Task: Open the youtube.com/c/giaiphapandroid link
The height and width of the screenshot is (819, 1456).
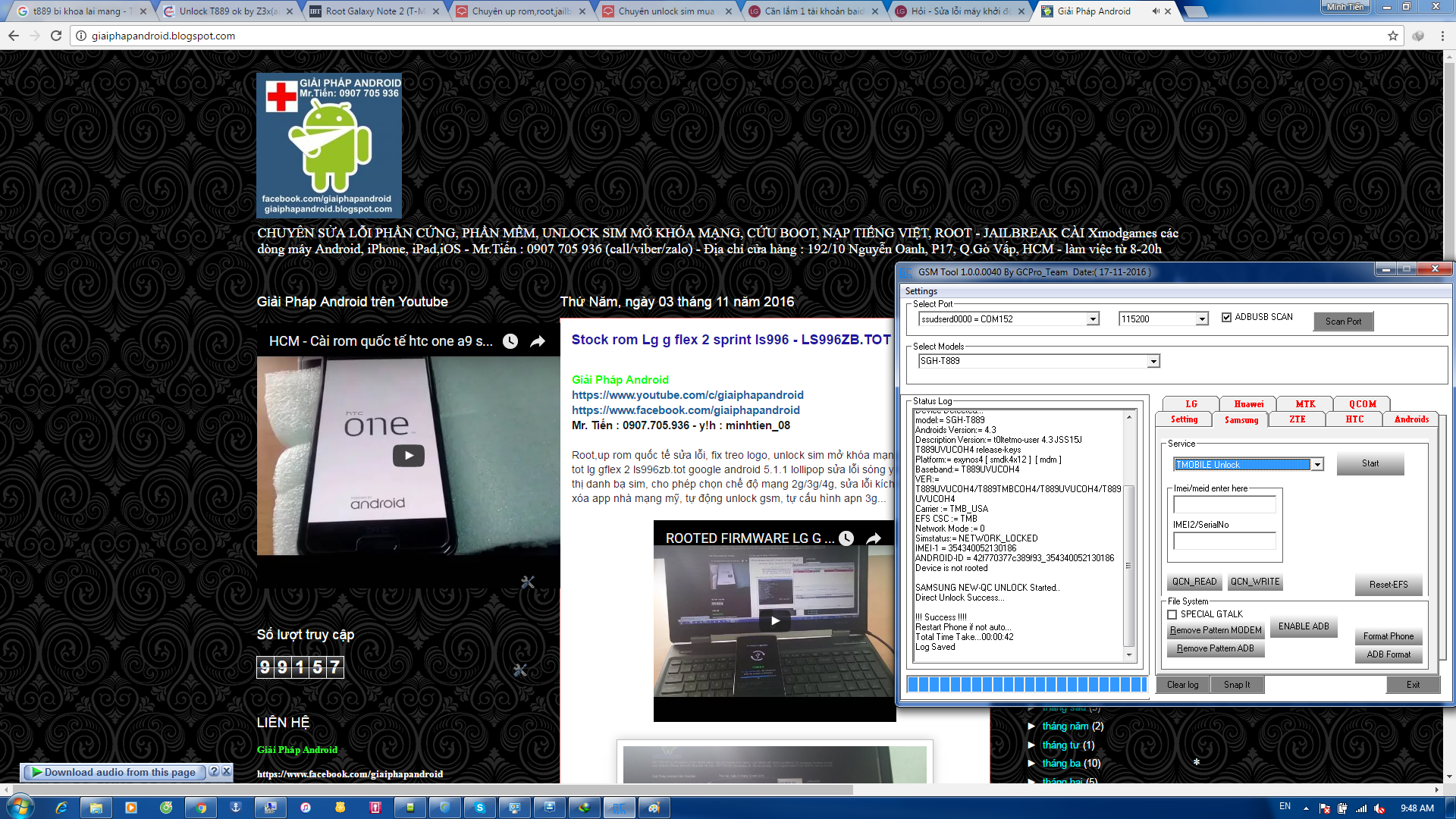Action: pos(687,395)
